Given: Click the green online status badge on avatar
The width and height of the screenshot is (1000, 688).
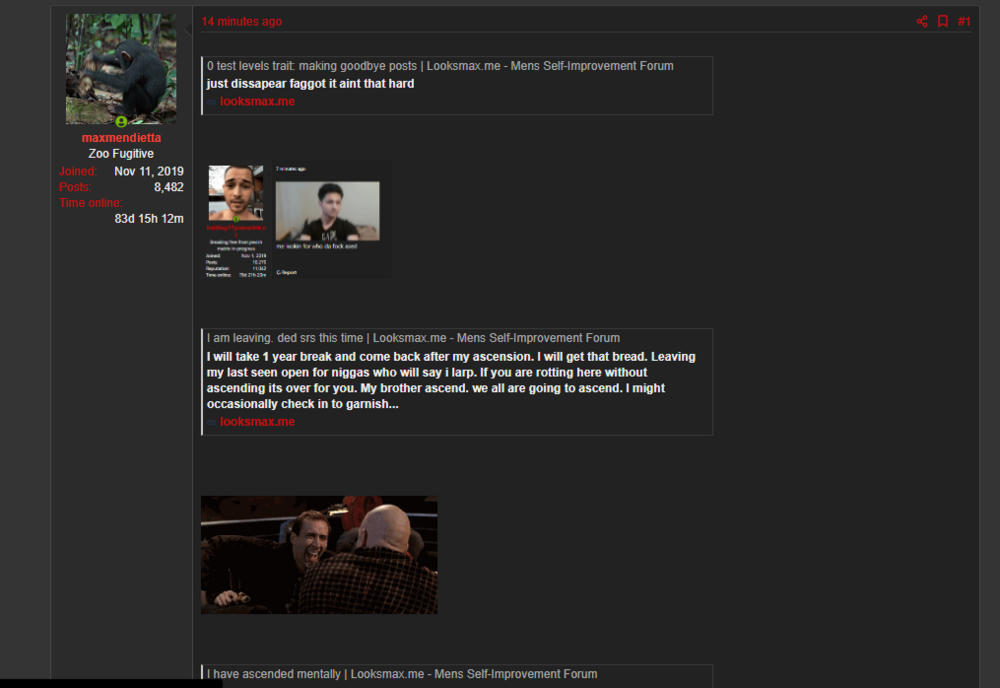Looking at the screenshot, I should pos(121,122).
